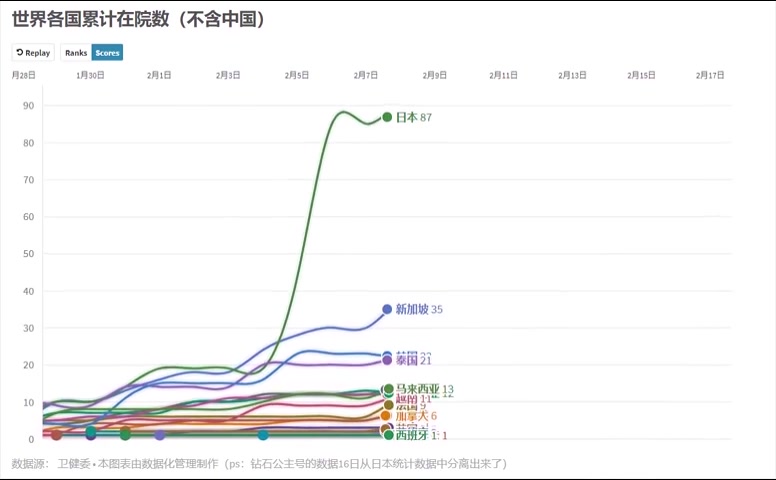776x480 pixels.
Task: Click the 90 value on the y-axis
Action: click(28, 106)
